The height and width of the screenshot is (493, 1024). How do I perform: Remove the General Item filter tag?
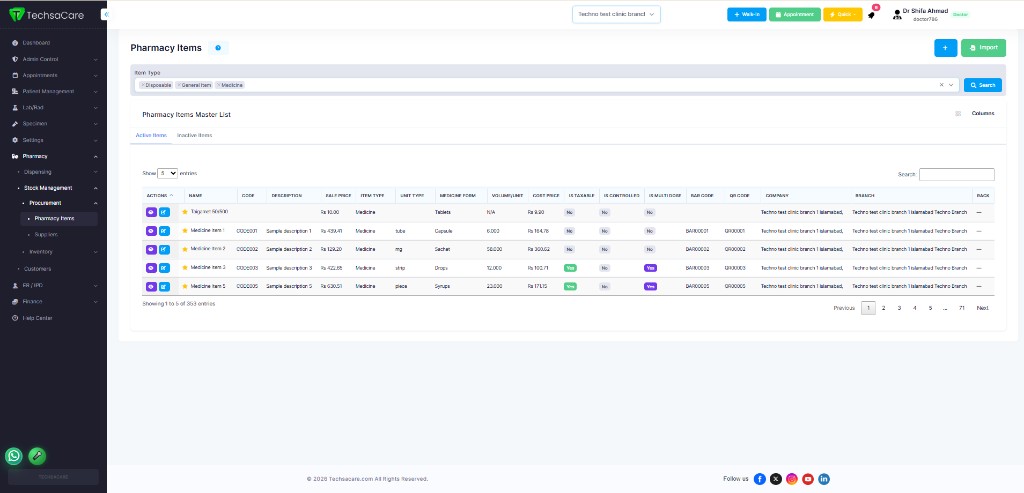pyautogui.click(x=178, y=85)
